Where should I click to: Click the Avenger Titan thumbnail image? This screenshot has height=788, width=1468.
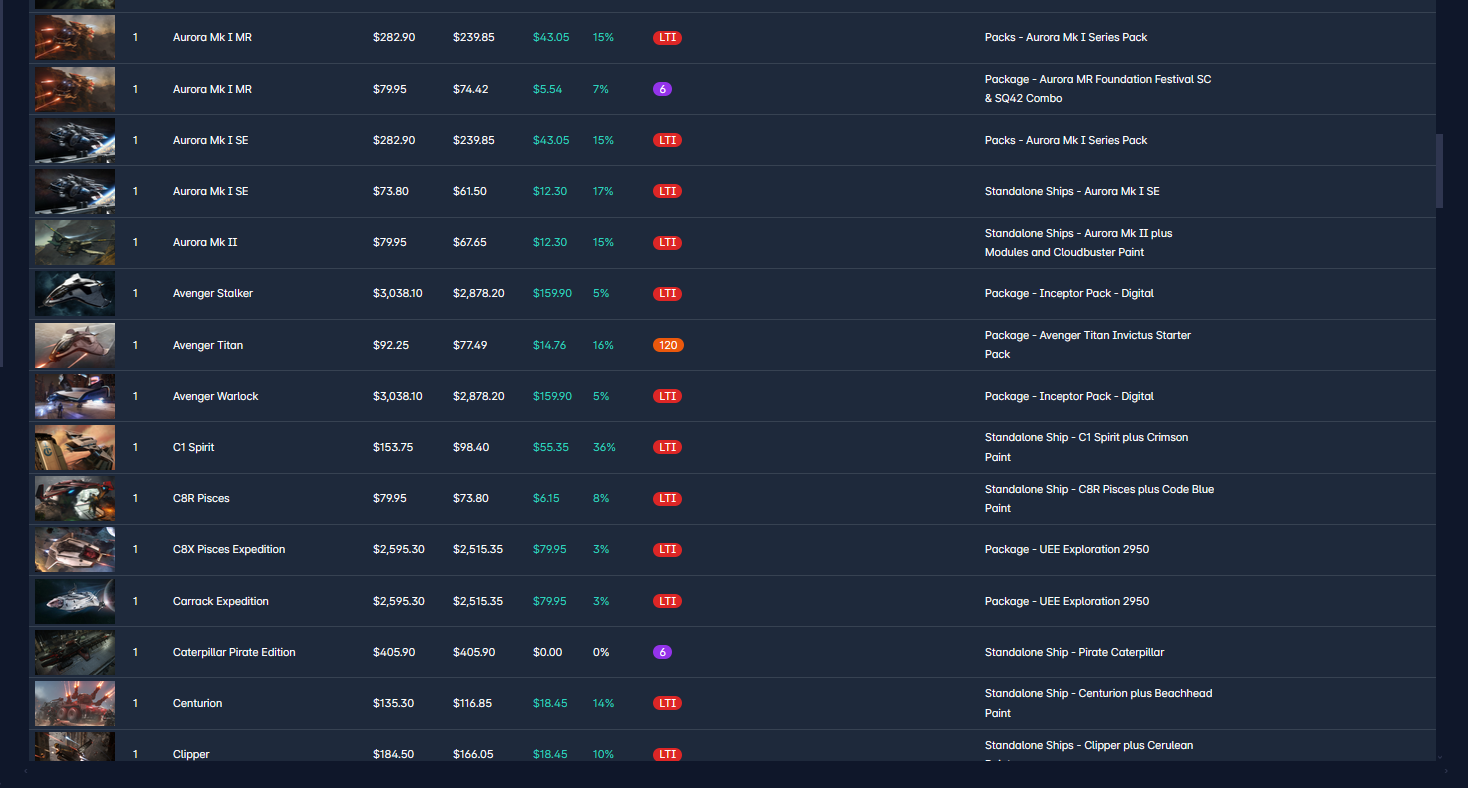pyautogui.click(x=75, y=345)
